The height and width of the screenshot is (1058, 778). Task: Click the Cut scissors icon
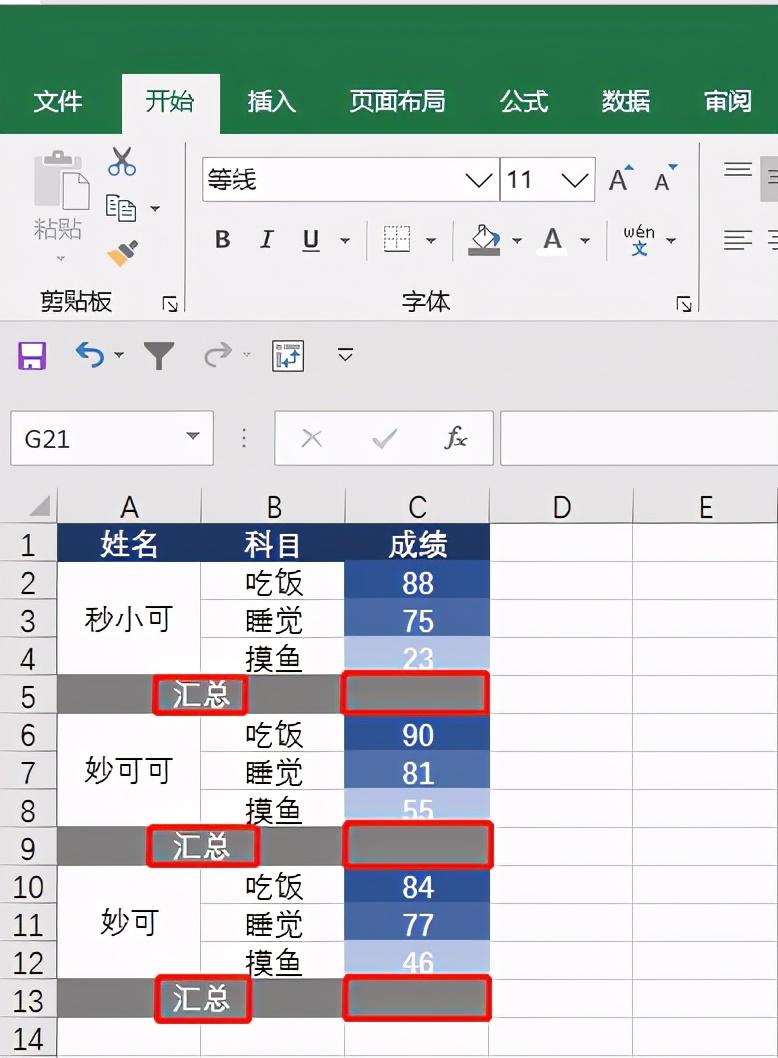tap(122, 162)
